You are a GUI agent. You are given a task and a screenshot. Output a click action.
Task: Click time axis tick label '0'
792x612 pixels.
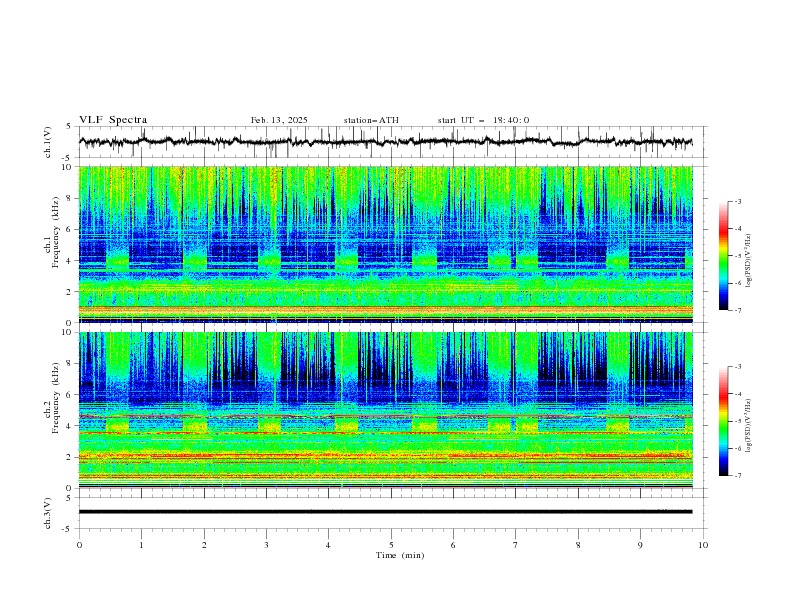pyautogui.click(x=79, y=545)
